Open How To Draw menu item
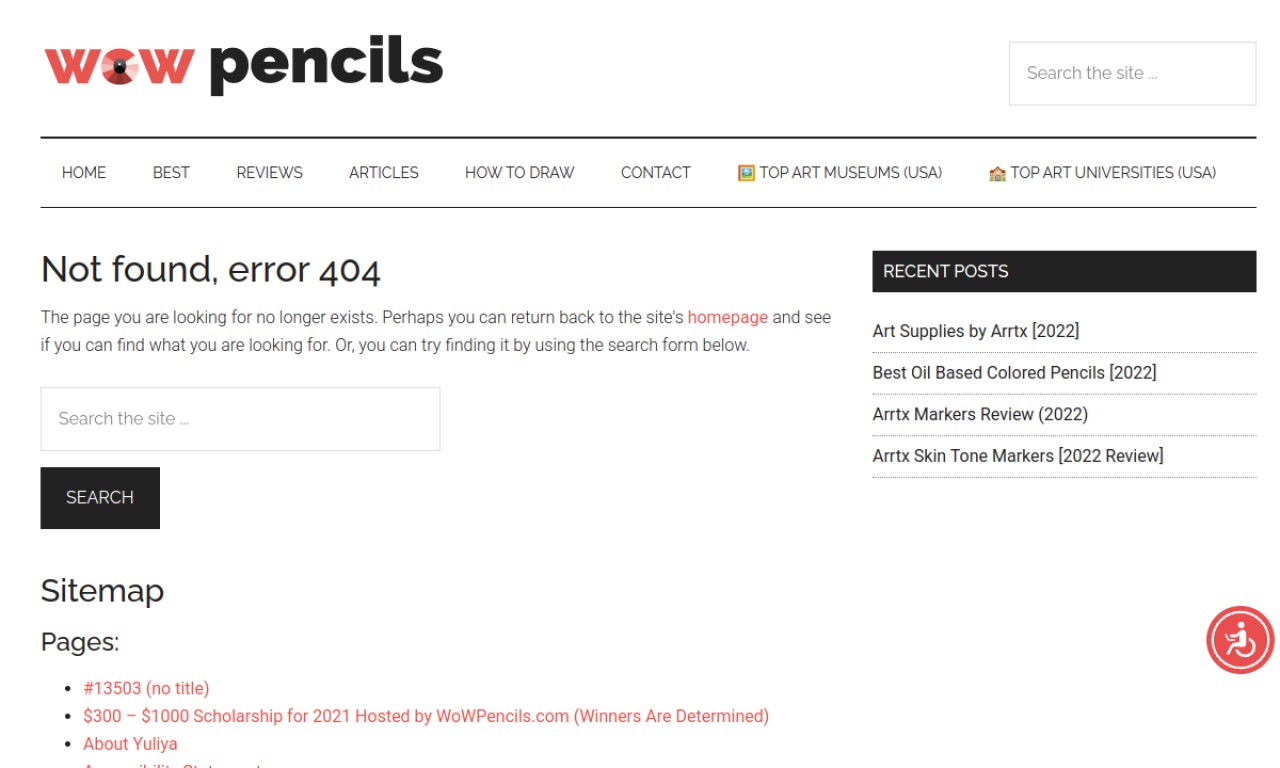This screenshot has height=768, width=1280. 520,172
